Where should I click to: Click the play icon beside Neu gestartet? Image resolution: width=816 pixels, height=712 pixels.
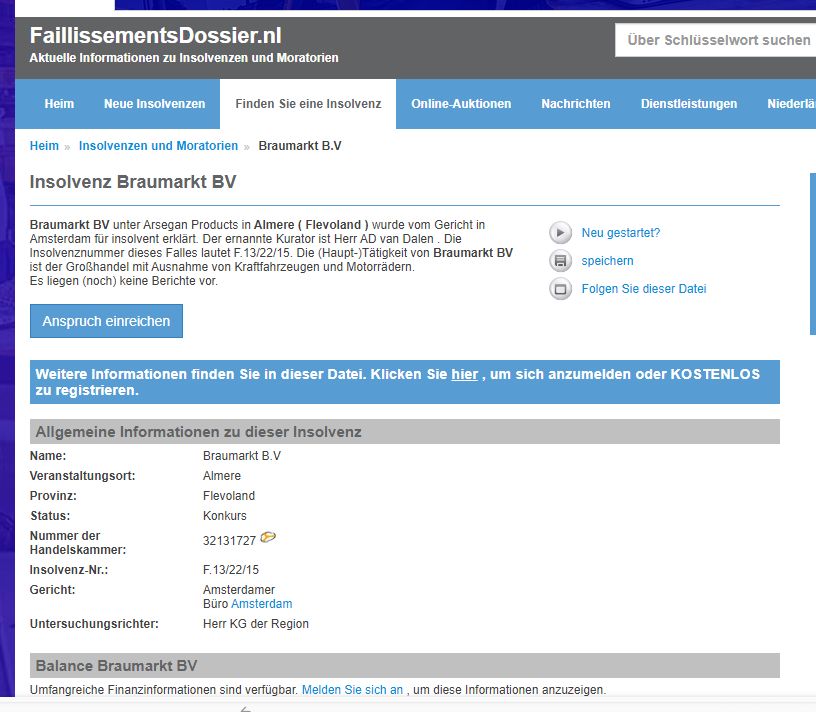click(x=560, y=233)
